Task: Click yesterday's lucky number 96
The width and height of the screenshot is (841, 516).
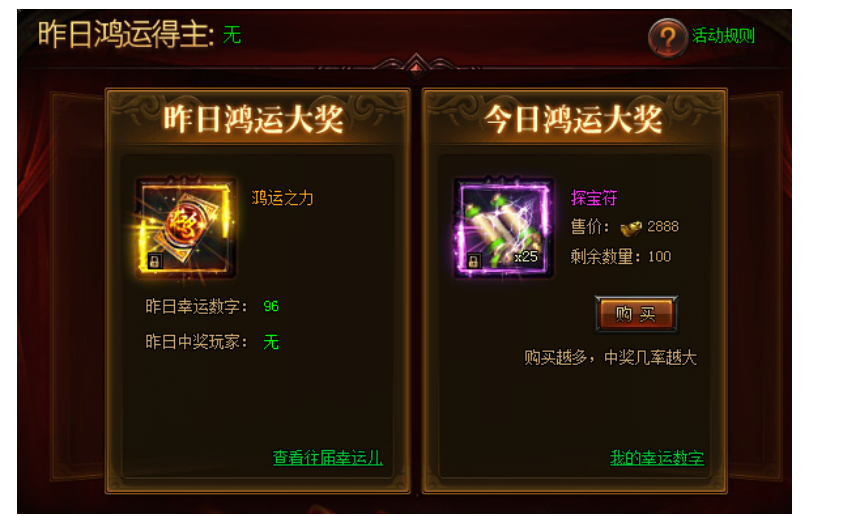Action: (271, 306)
